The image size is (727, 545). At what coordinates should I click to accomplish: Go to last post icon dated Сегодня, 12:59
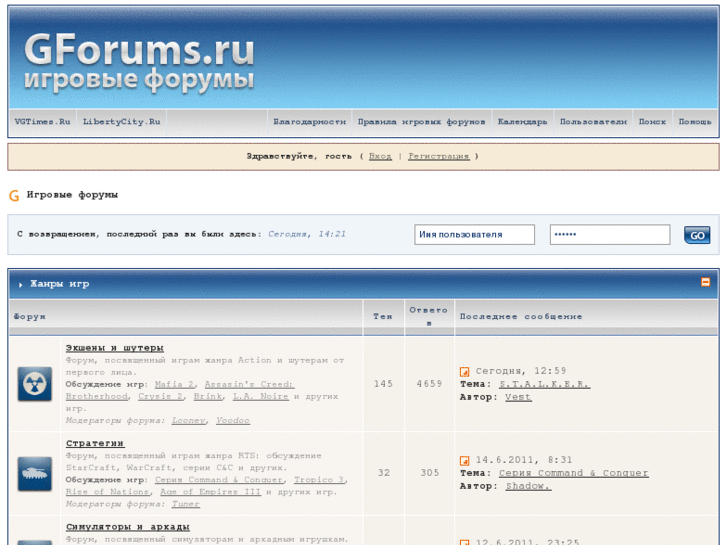[464, 372]
